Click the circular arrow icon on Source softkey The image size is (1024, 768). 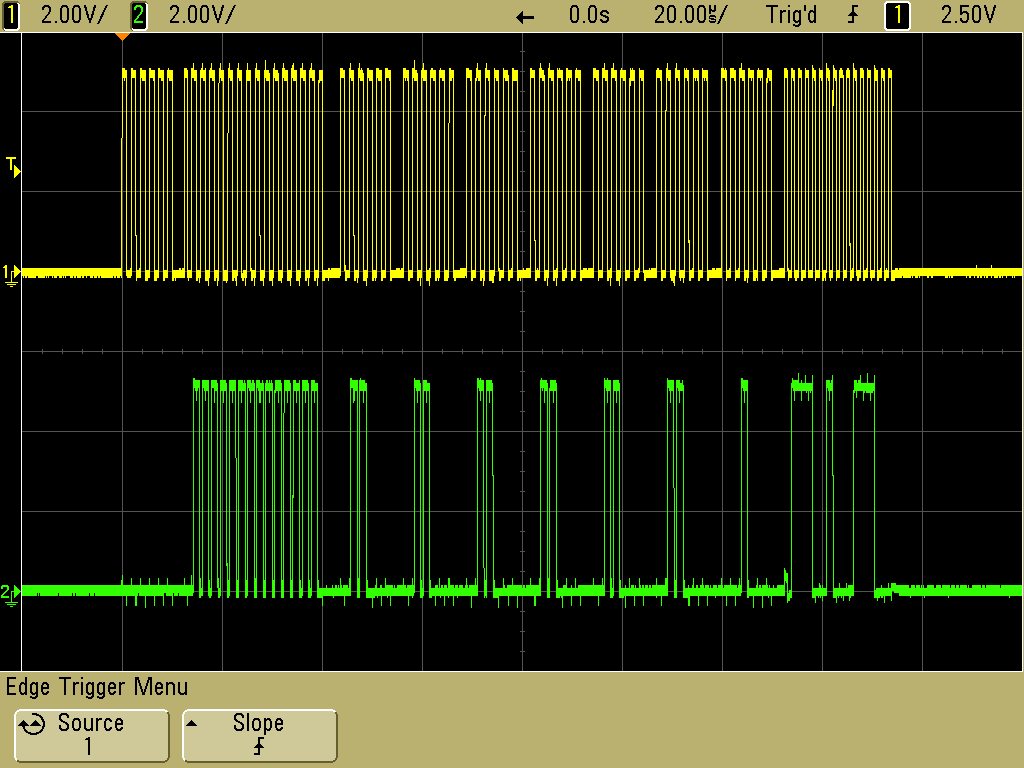[x=32, y=724]
